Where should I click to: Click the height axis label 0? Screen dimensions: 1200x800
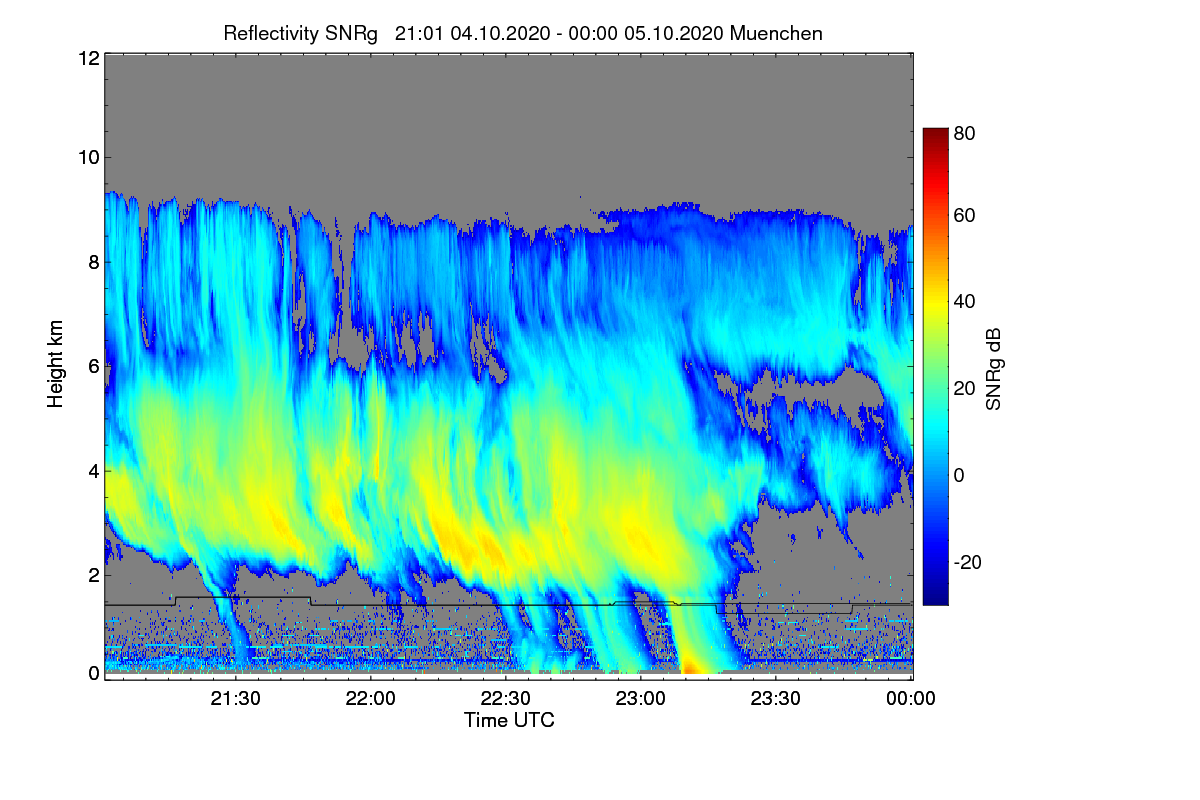tap(93, 673)
